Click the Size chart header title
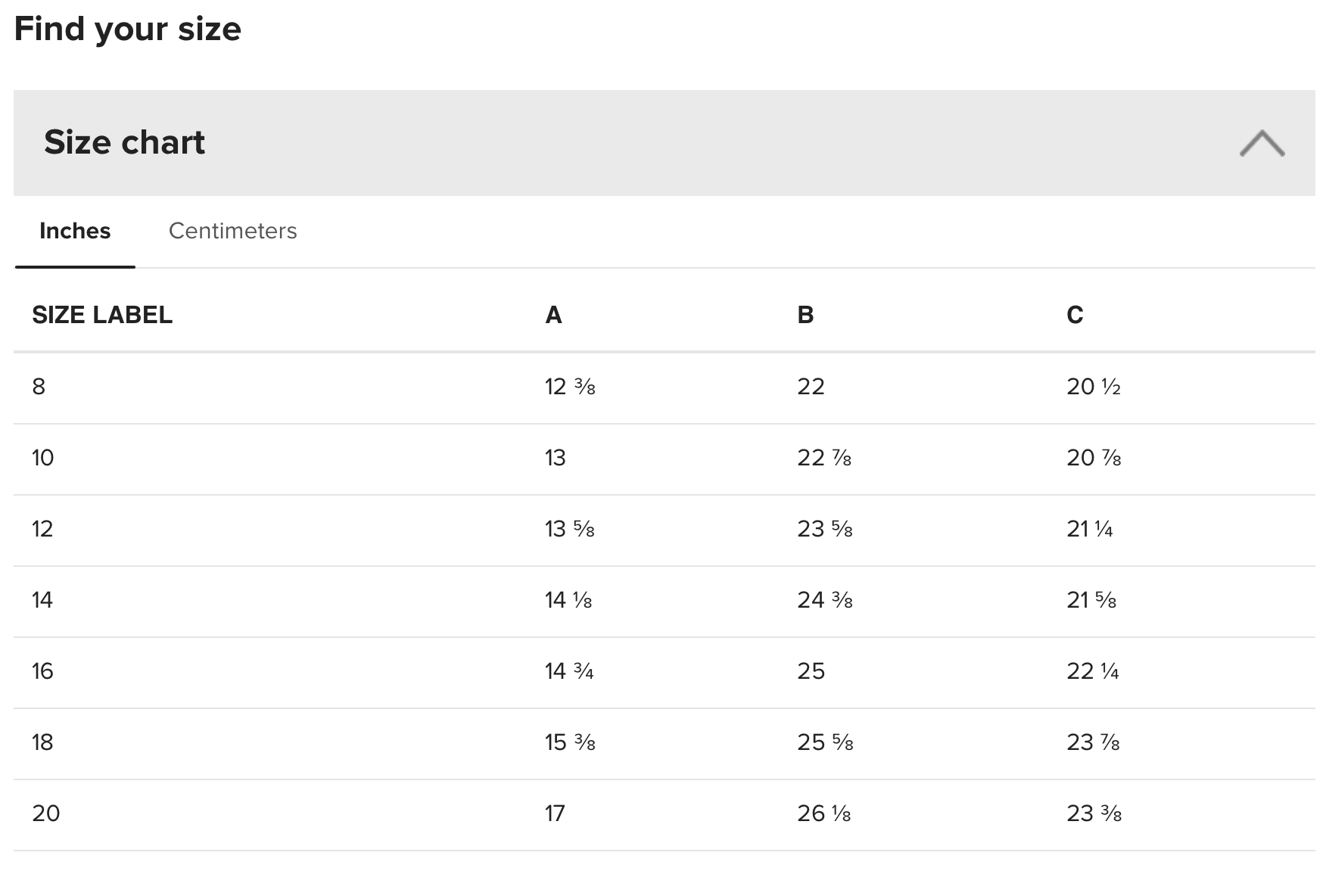Viewport: 1326px width, 896px height. [x=124, y=142]
